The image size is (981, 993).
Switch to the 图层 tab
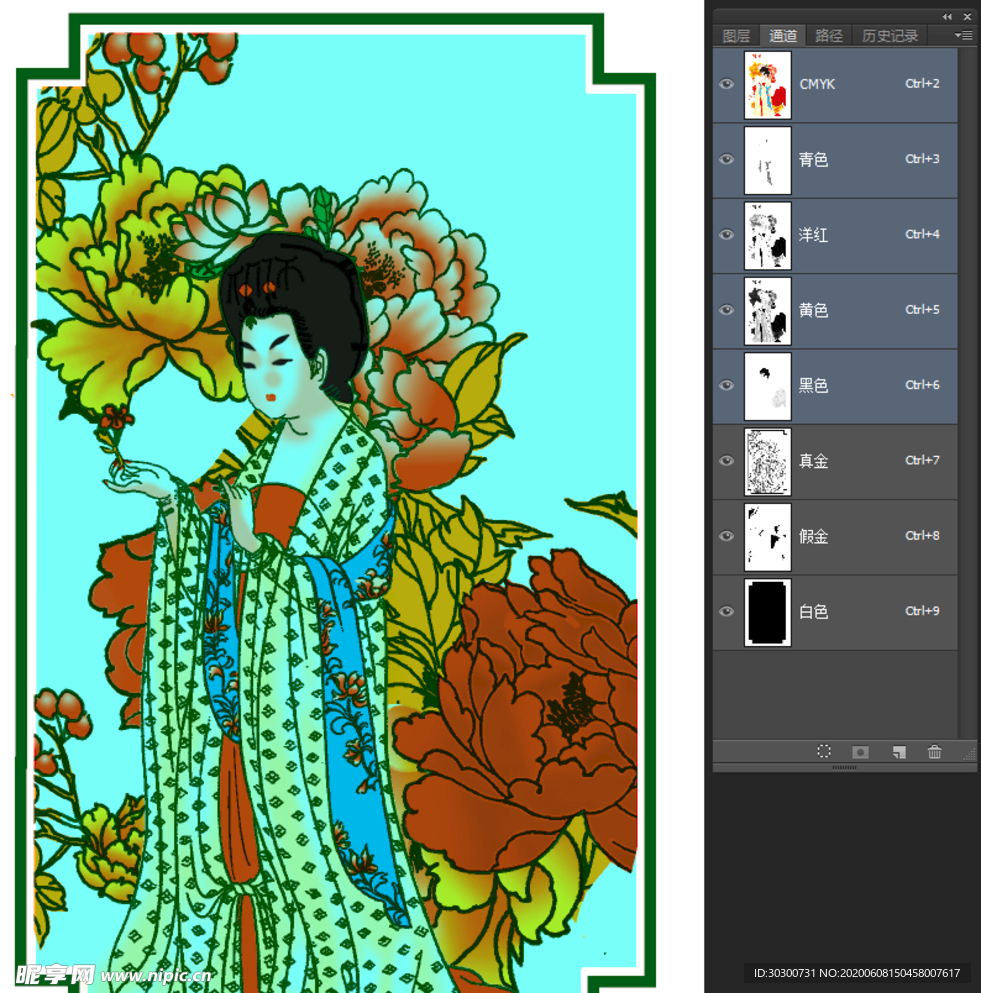coord(736,36)
